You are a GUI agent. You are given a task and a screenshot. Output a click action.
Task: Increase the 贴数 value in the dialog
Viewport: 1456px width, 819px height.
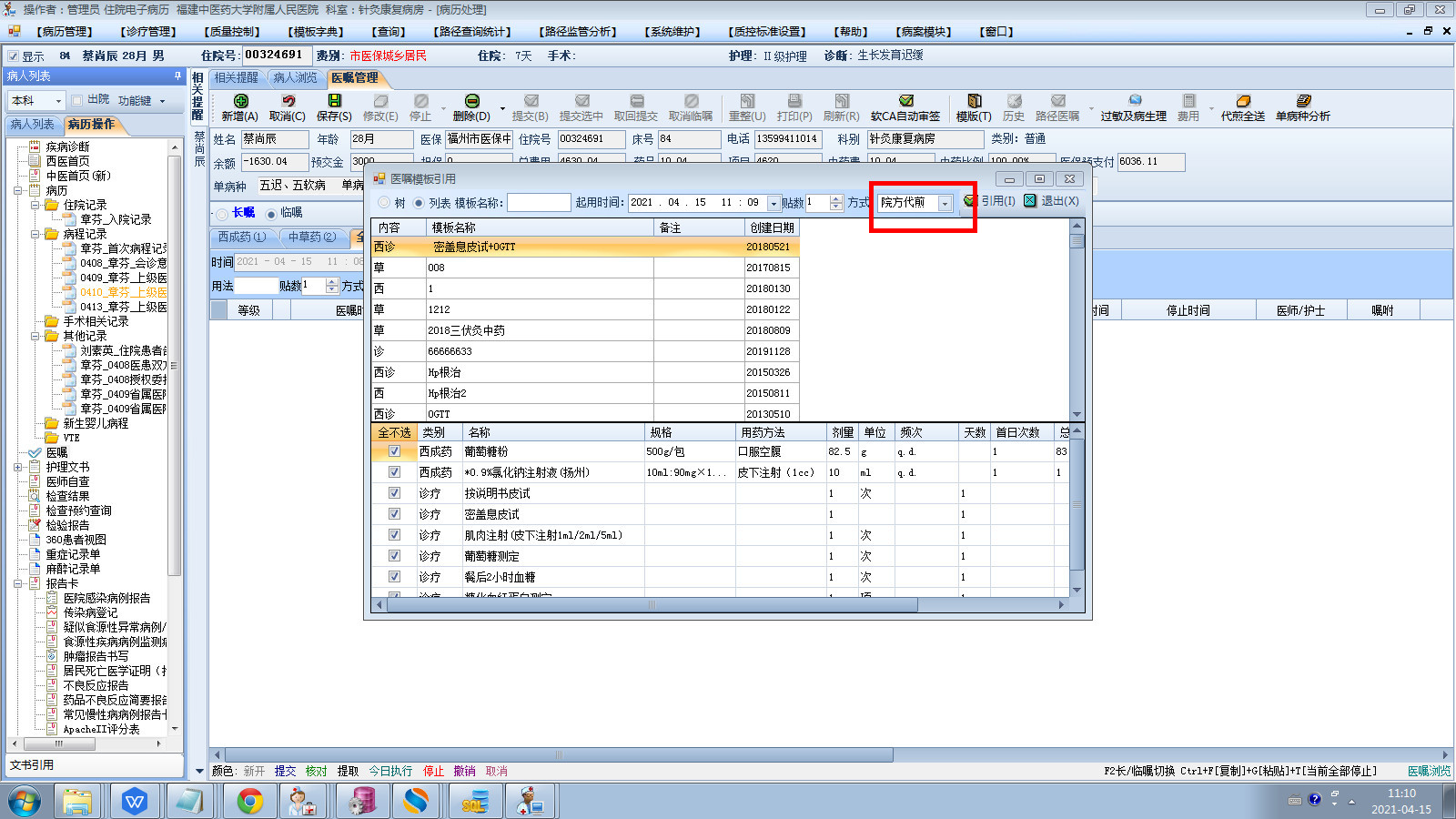point(836,198)
